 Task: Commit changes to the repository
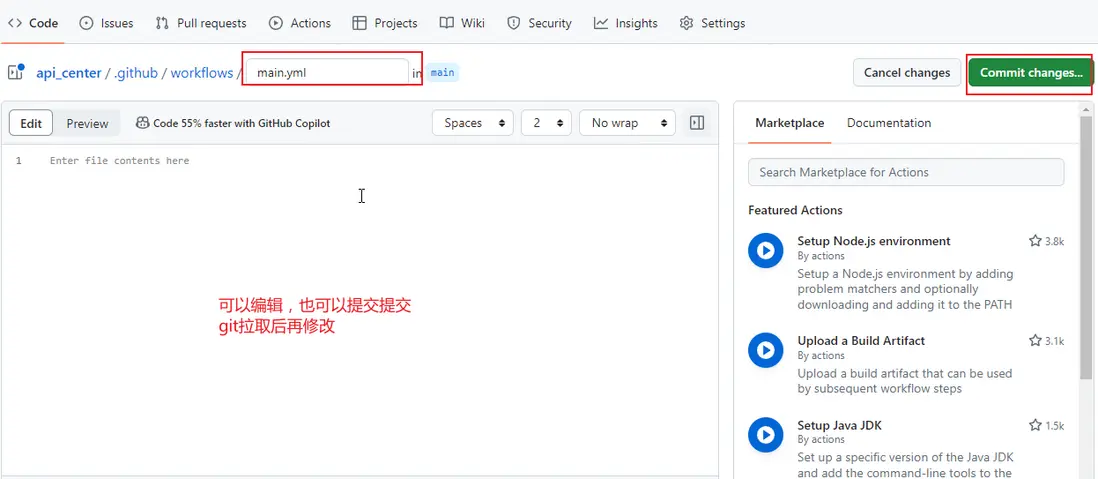click(1031, 72)
